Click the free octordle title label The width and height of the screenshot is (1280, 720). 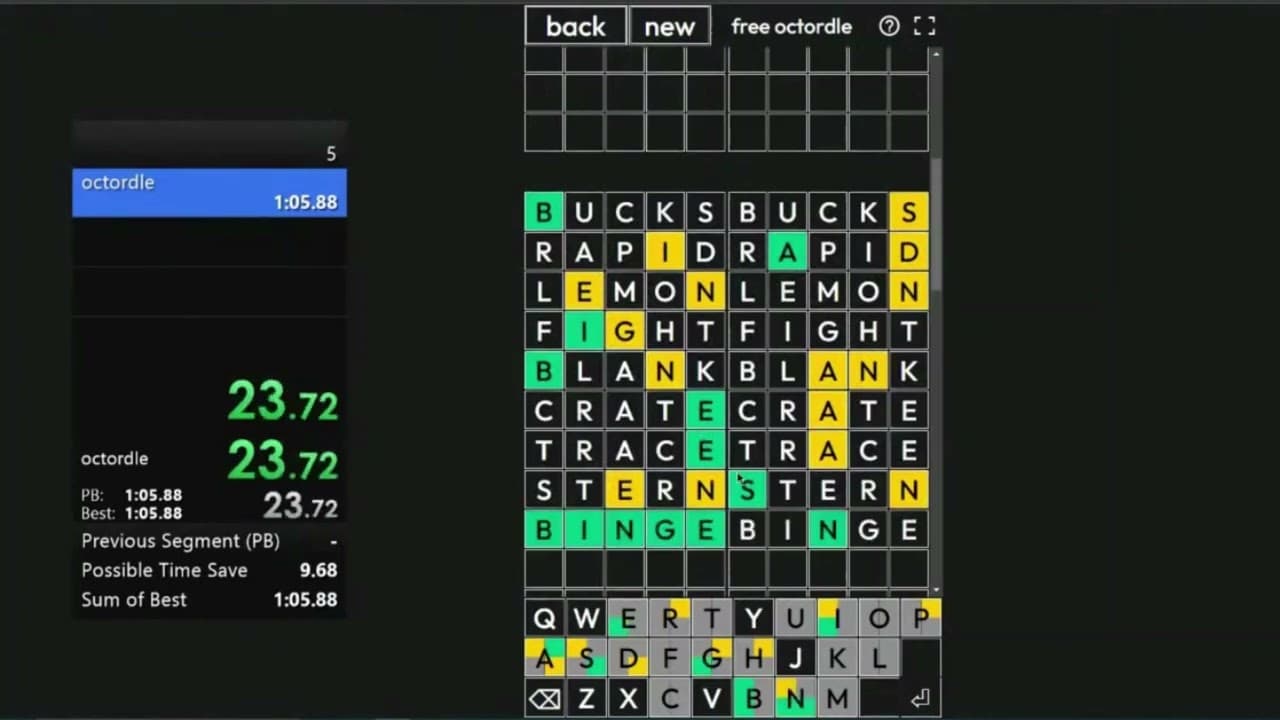click(791, 27)
